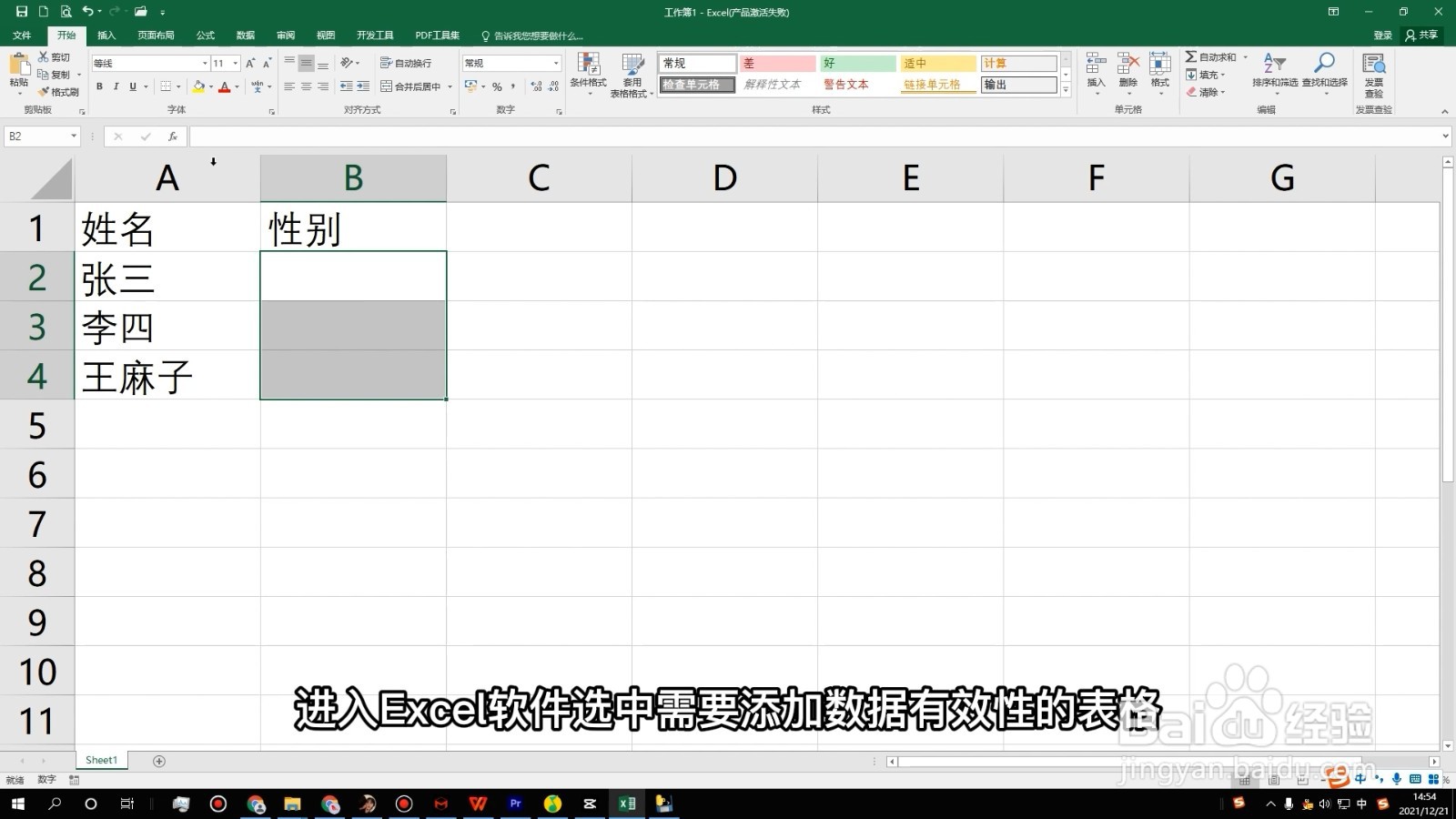Click the increase font size icon
The image size is (1456, 819).
[x=250, y=63]
